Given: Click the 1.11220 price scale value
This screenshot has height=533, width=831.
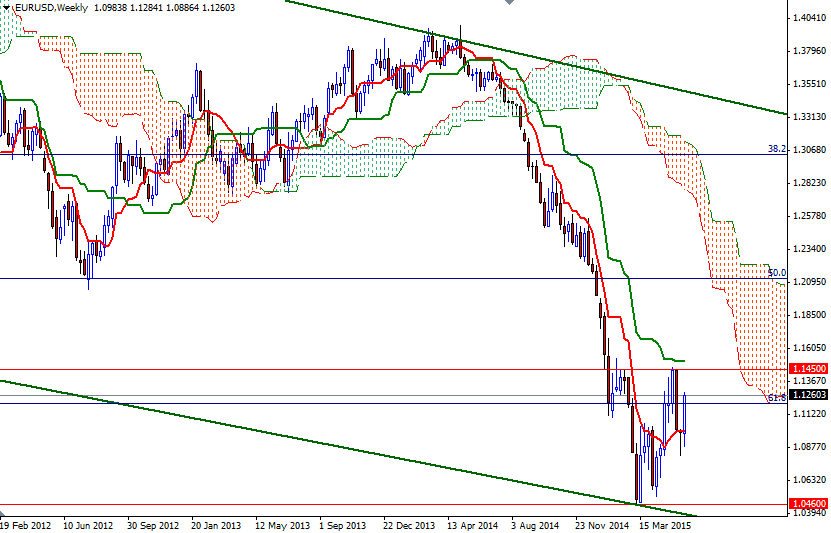Looking at the screenshot, I should (809, 414).
